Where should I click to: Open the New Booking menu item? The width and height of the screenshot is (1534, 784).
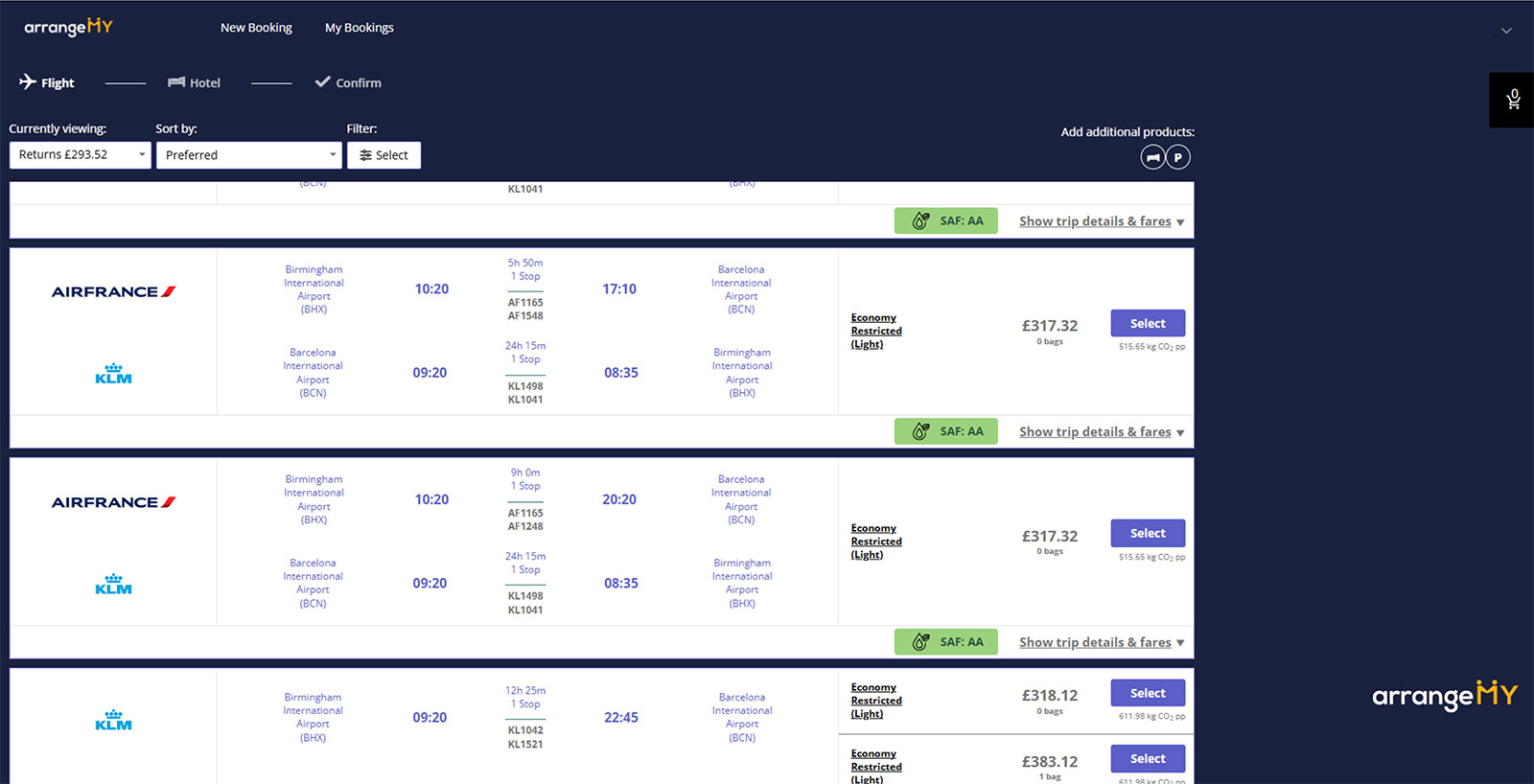click(256, 28)
